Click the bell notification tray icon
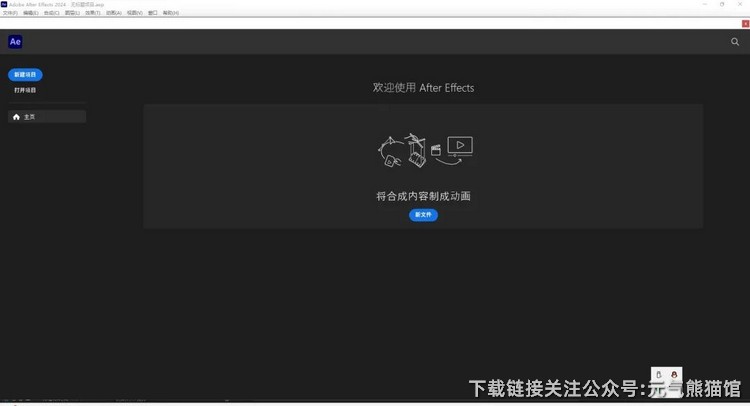This screenshot has width=750, height=406. coord(659,374)
